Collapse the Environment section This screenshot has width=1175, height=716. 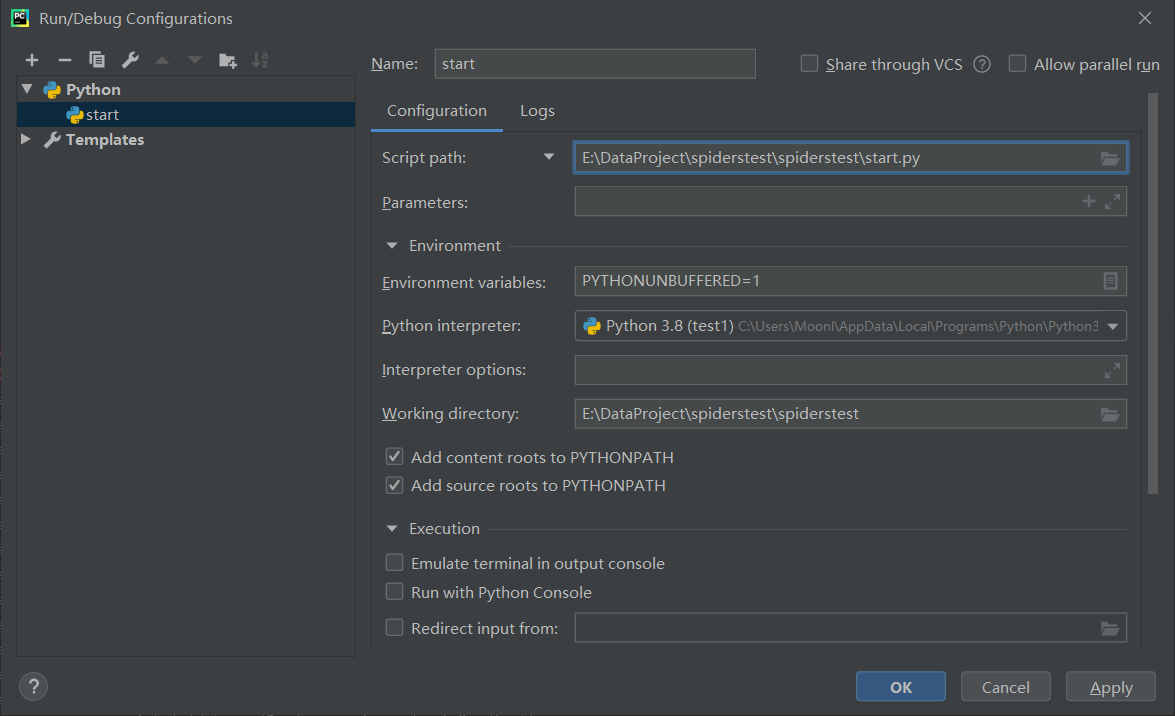coord(391,246)
